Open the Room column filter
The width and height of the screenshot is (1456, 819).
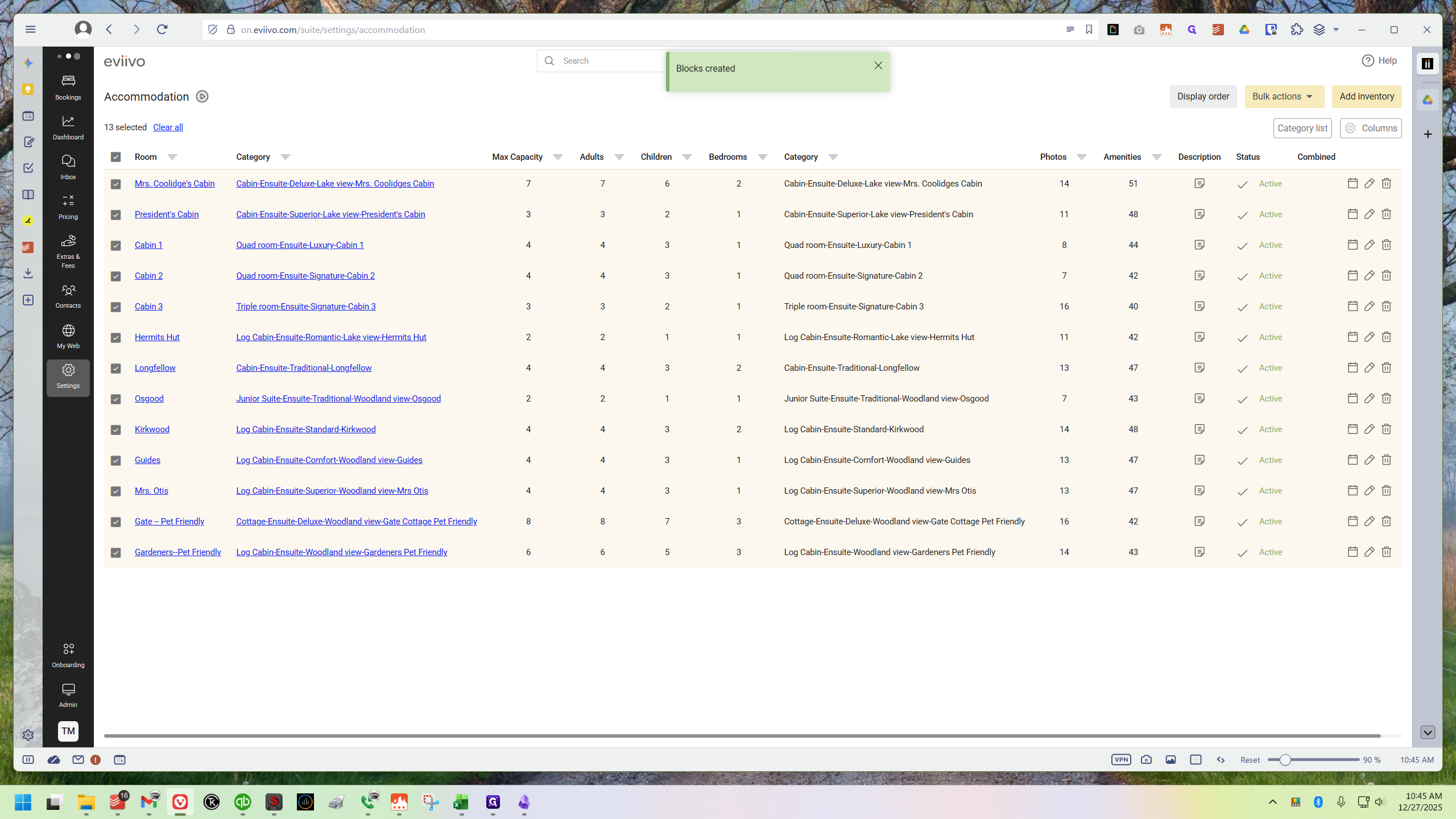(172, 157)
